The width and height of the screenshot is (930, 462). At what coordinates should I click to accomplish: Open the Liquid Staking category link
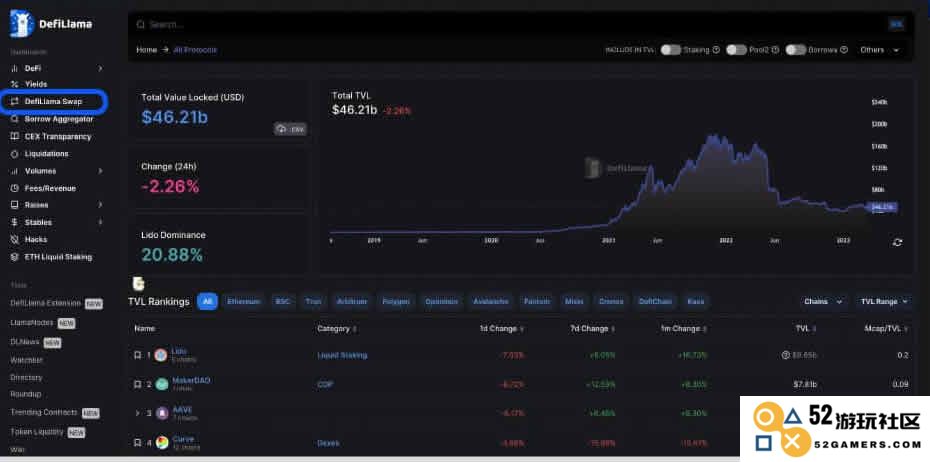tap(342, 355)
